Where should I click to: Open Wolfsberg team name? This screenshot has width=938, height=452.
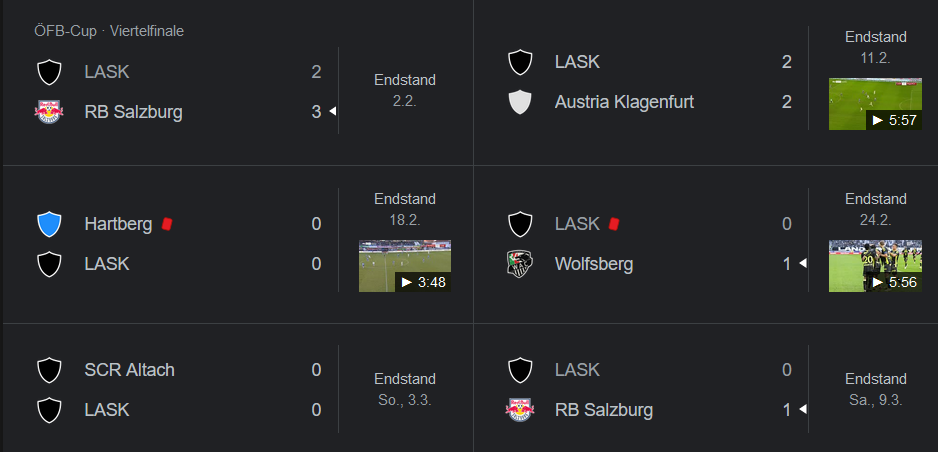click(593, 264)
